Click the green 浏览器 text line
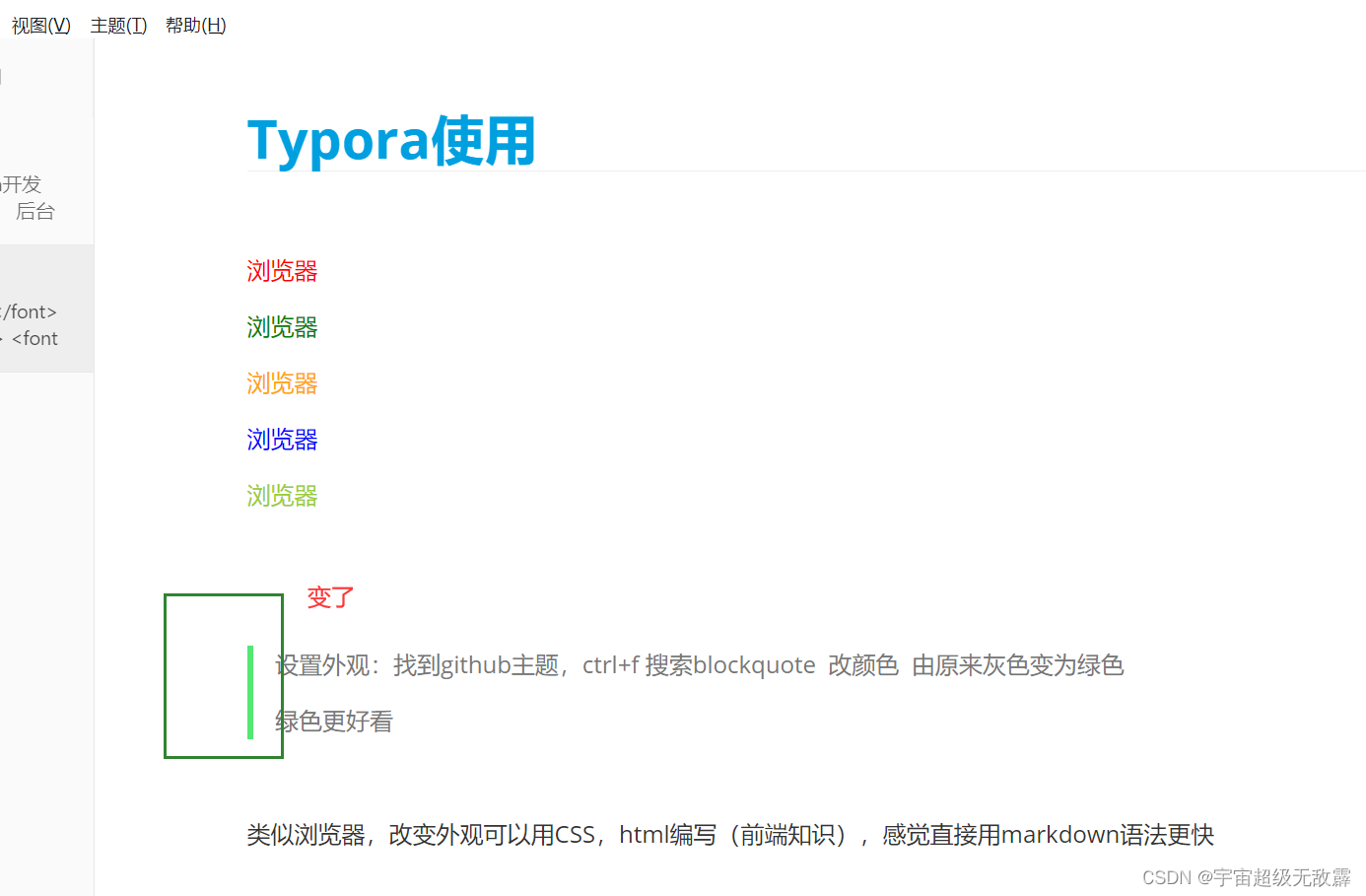This screenshot has width=1366, height=896. (281, 327)
